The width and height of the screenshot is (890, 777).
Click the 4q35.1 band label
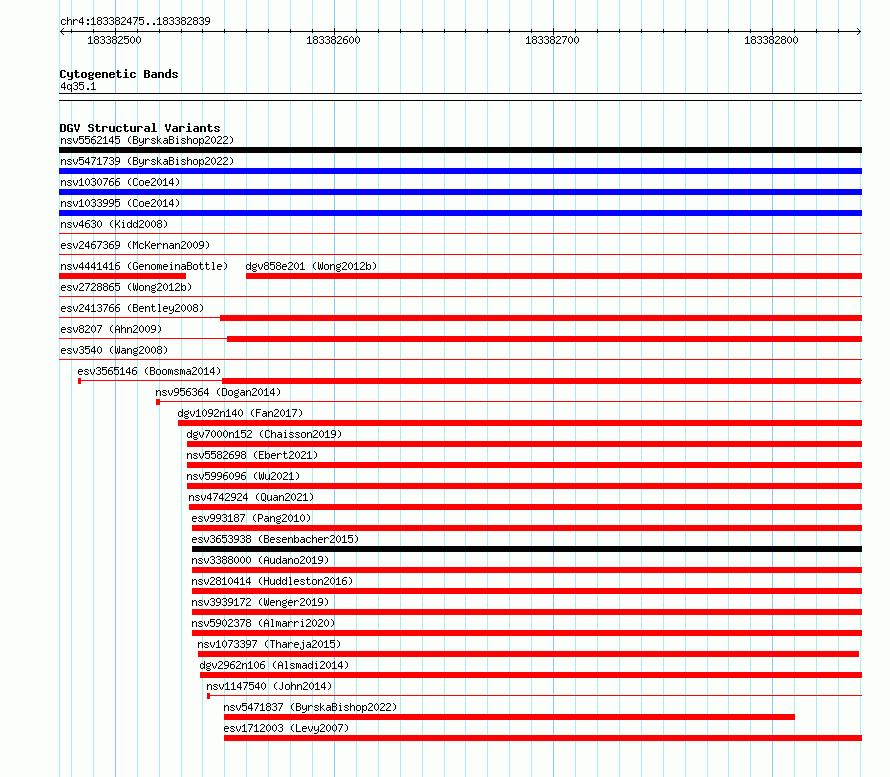point(78,86)
